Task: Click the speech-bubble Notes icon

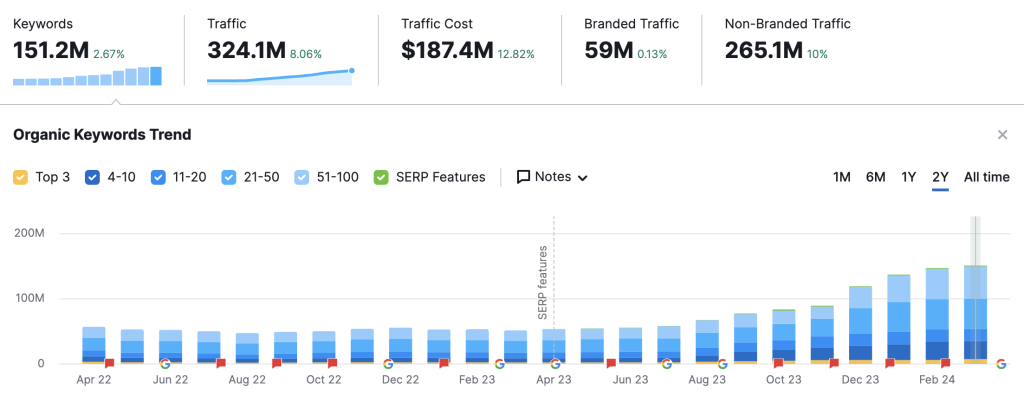Action: click(x=523, y=177)
